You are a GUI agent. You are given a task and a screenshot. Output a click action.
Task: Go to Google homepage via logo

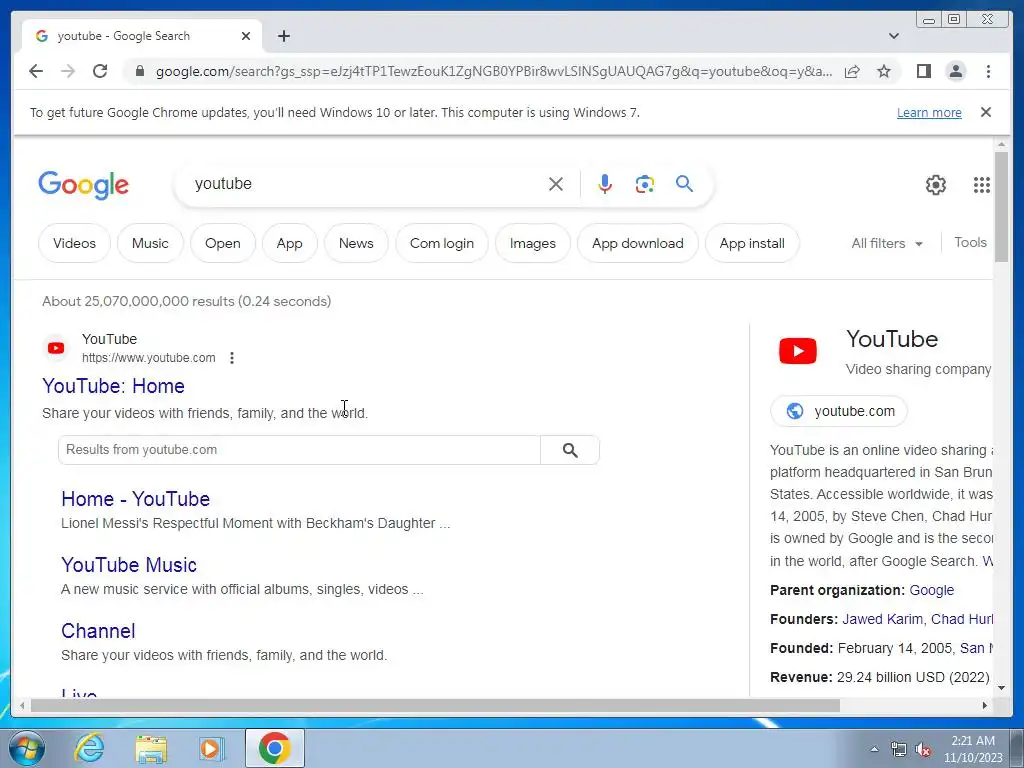point(84,185)
